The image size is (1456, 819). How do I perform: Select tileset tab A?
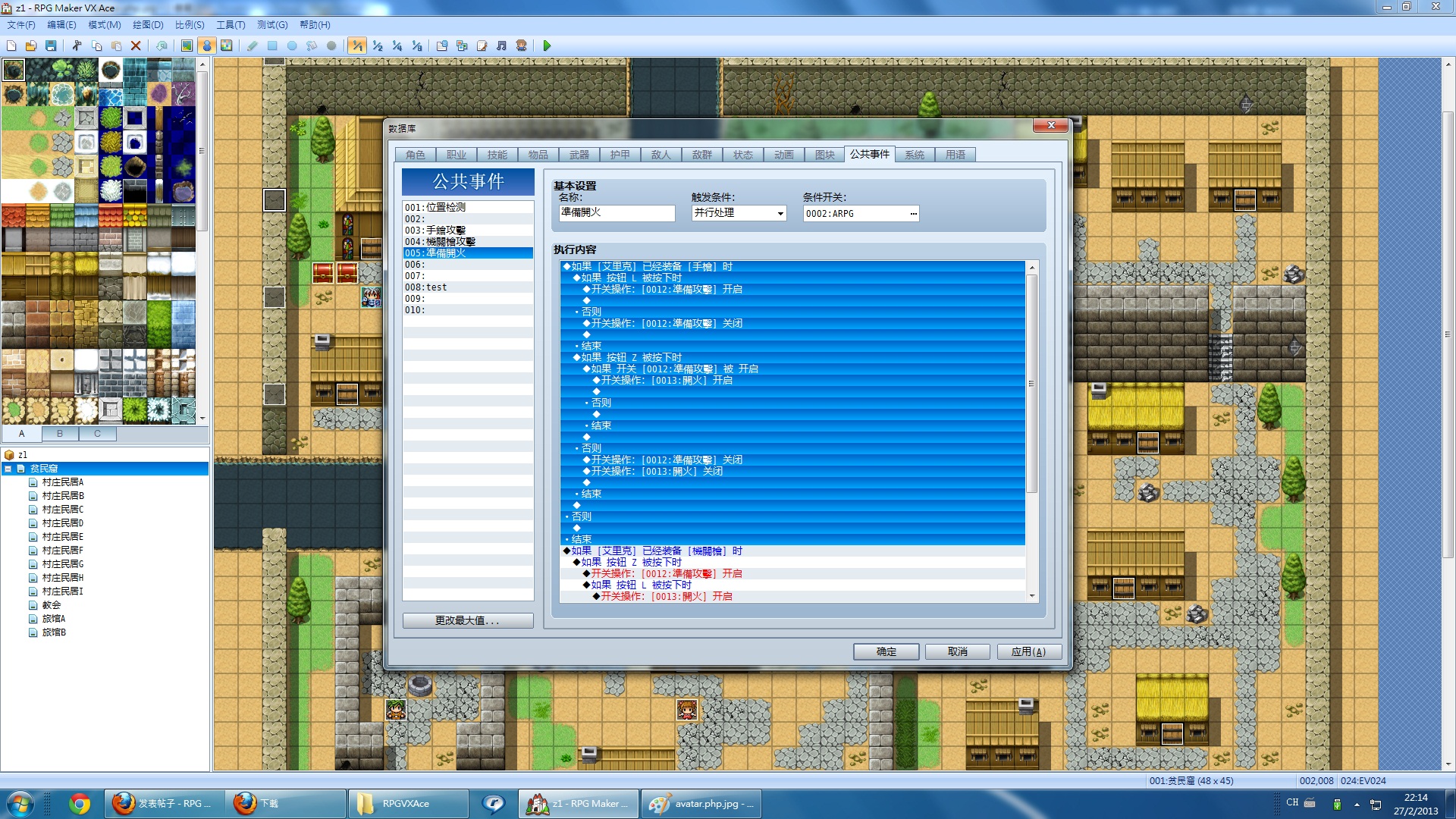tap(22, 434)
